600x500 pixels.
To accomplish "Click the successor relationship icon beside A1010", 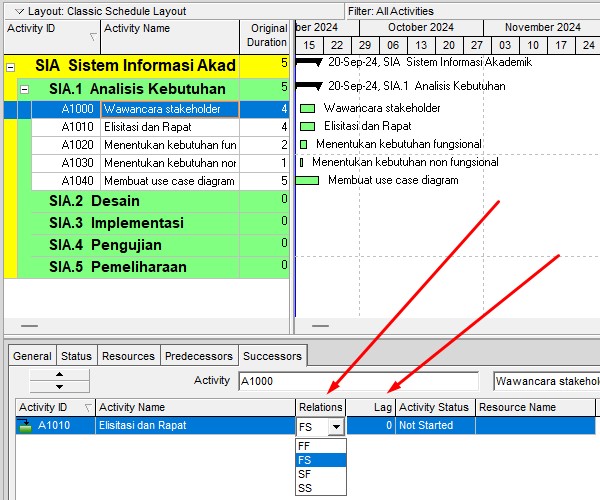I will [x=25, y=425].
